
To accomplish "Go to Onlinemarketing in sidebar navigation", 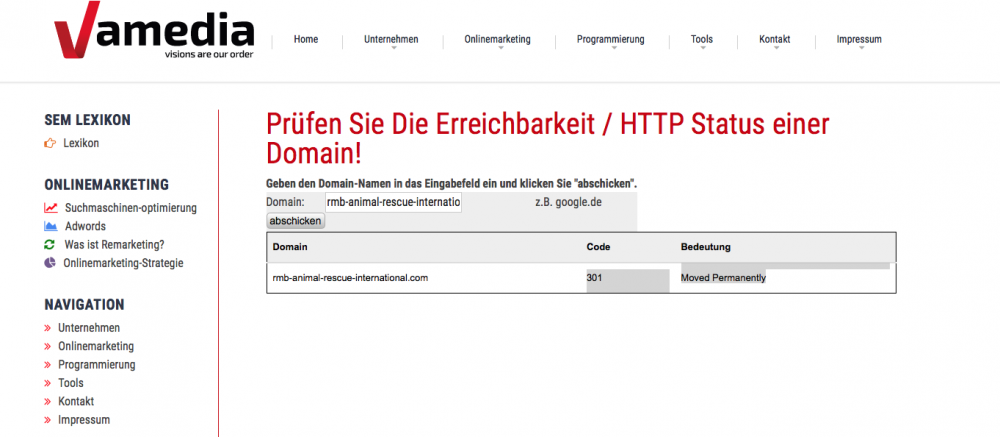I will [96, 346].
